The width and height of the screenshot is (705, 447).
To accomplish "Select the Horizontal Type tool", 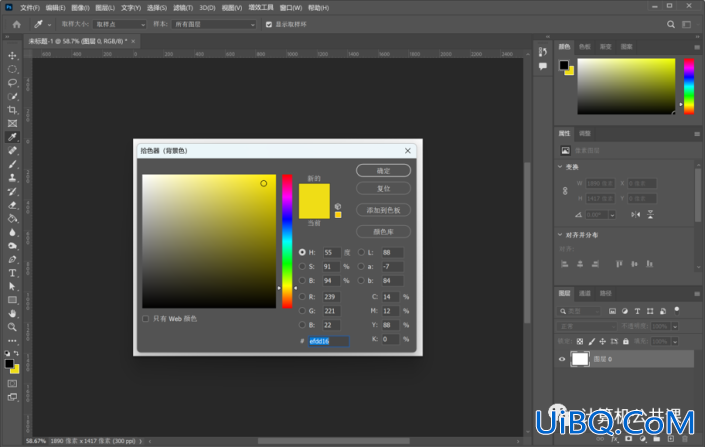I will pyautogui.click(x=12, y=273).
